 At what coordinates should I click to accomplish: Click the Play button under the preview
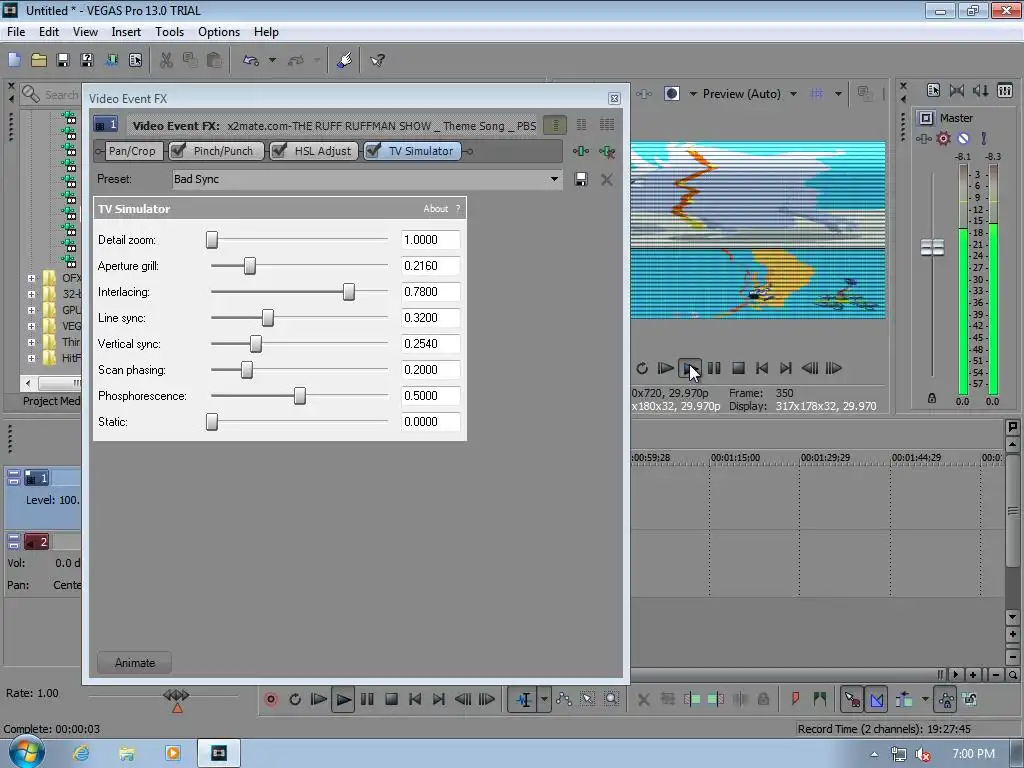(x=690, y=368)
